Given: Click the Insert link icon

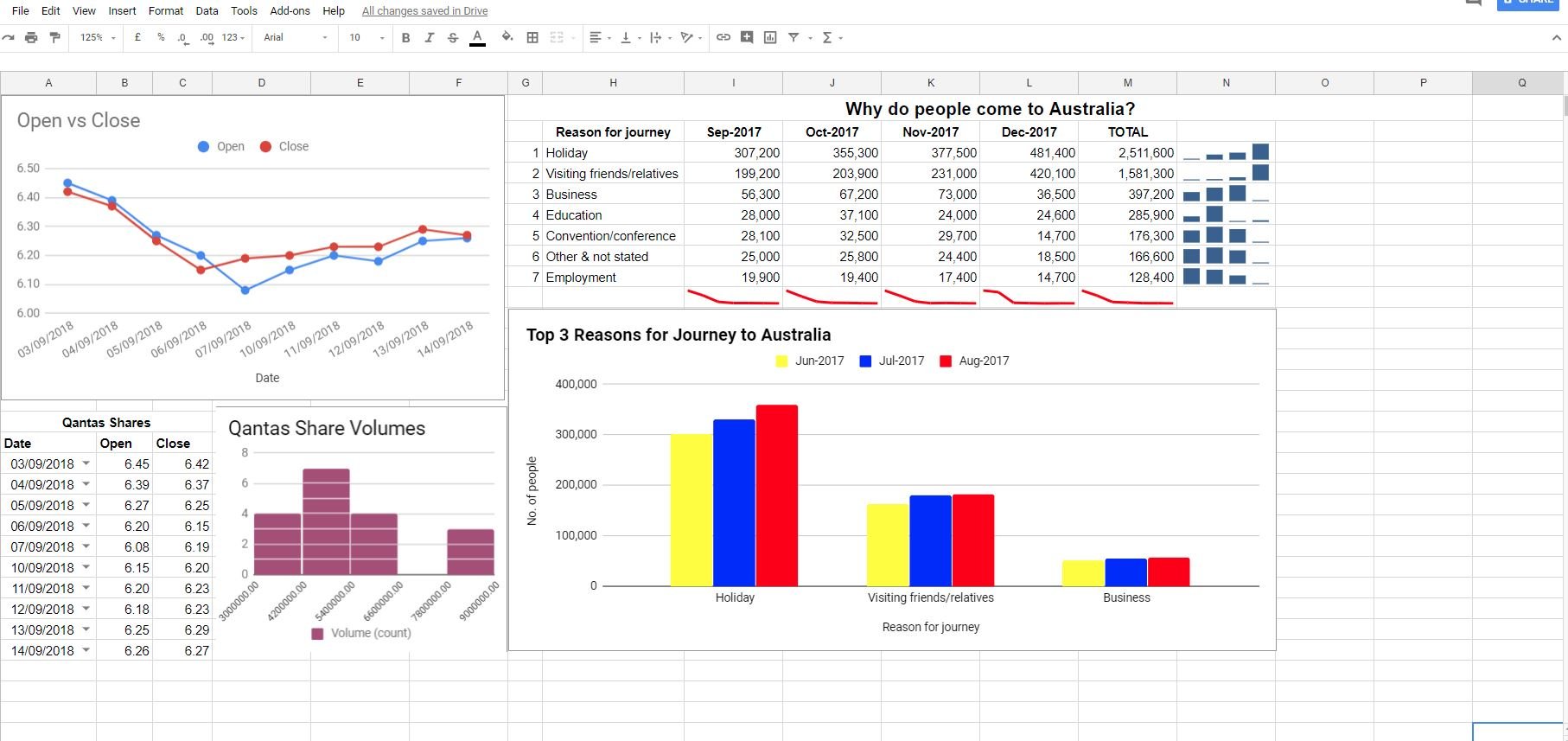Looking at the screenshot, I should pos(723,37).
